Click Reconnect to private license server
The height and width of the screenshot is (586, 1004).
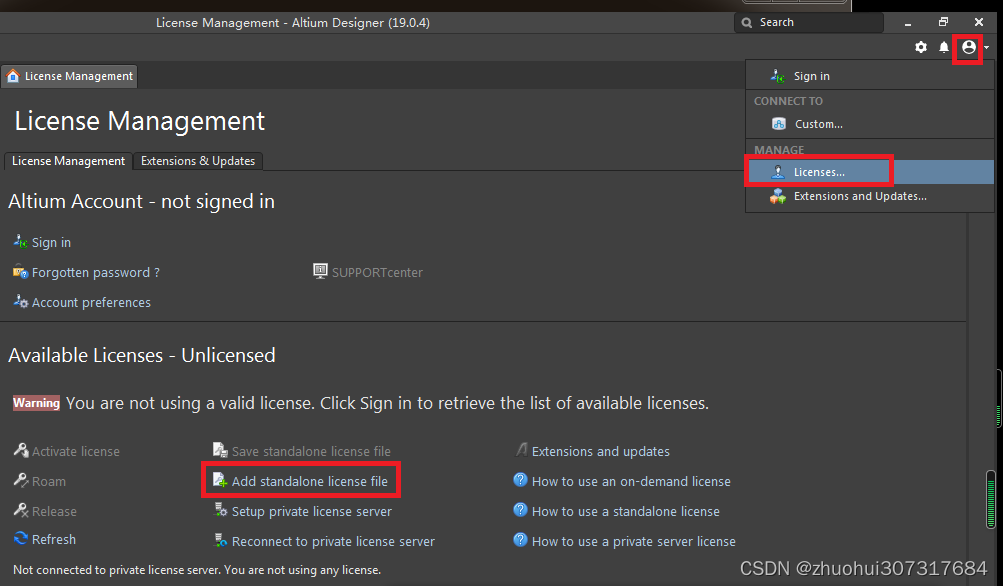(x=332, y=541)
